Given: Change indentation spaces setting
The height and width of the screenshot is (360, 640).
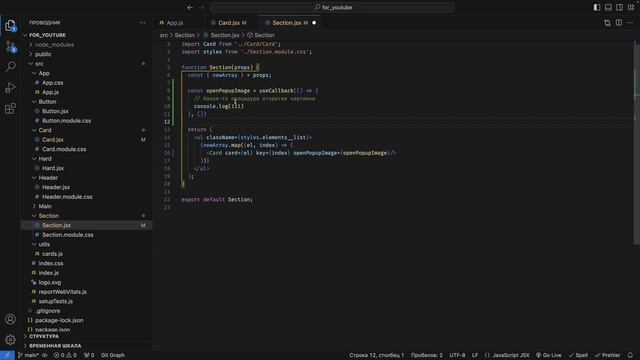Looking at the screenshot, I should [427, 355].
